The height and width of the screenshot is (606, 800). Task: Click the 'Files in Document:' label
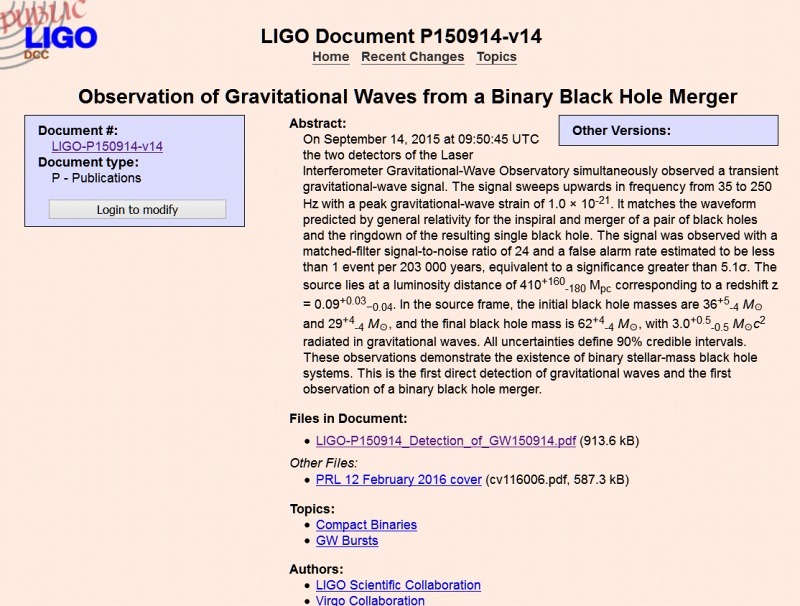348,418
